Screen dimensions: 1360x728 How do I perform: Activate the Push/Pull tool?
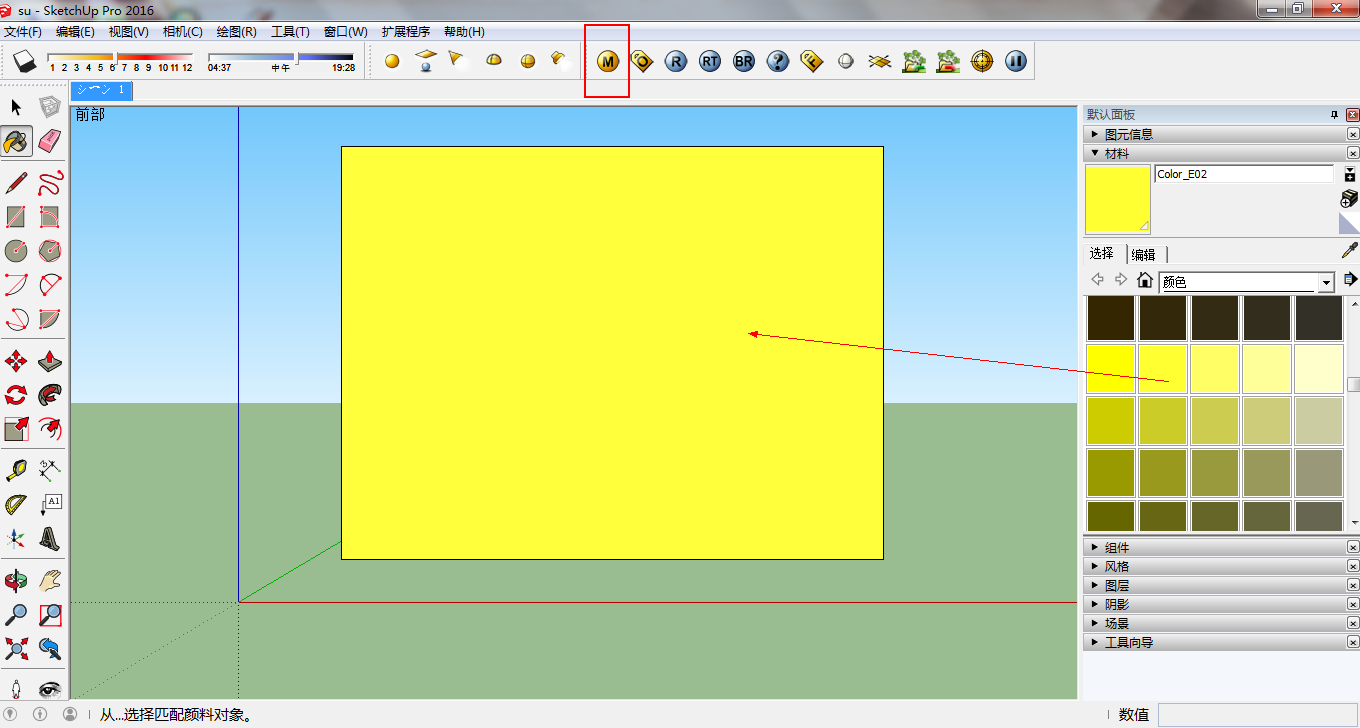click(x=50, y=361)
